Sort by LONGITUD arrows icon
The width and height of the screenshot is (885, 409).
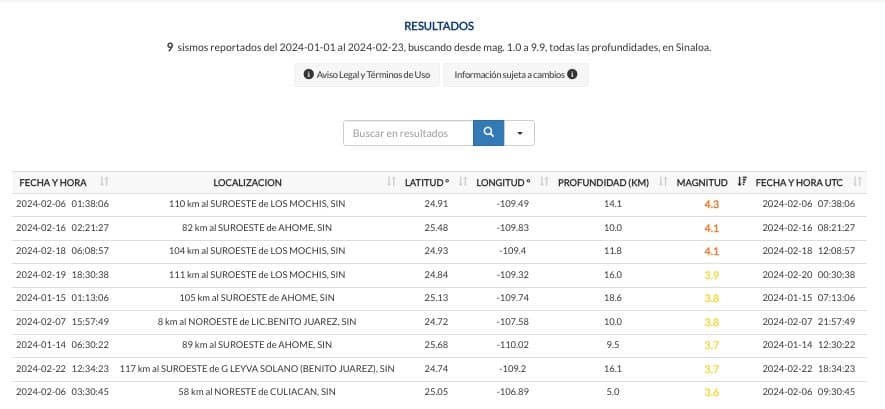point(544,182)
